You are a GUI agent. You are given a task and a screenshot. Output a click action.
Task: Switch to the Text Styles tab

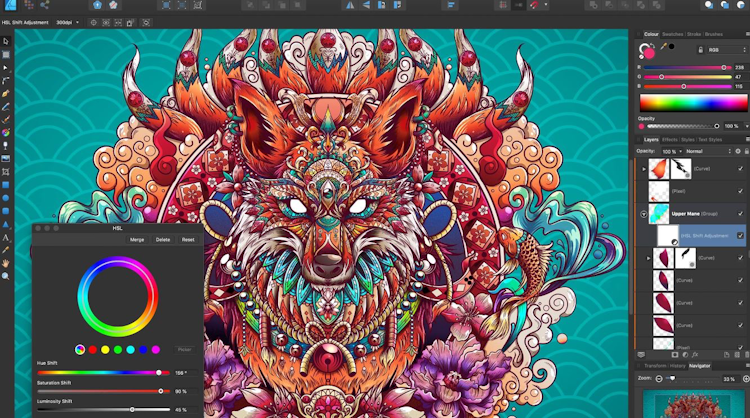(710, 140)
